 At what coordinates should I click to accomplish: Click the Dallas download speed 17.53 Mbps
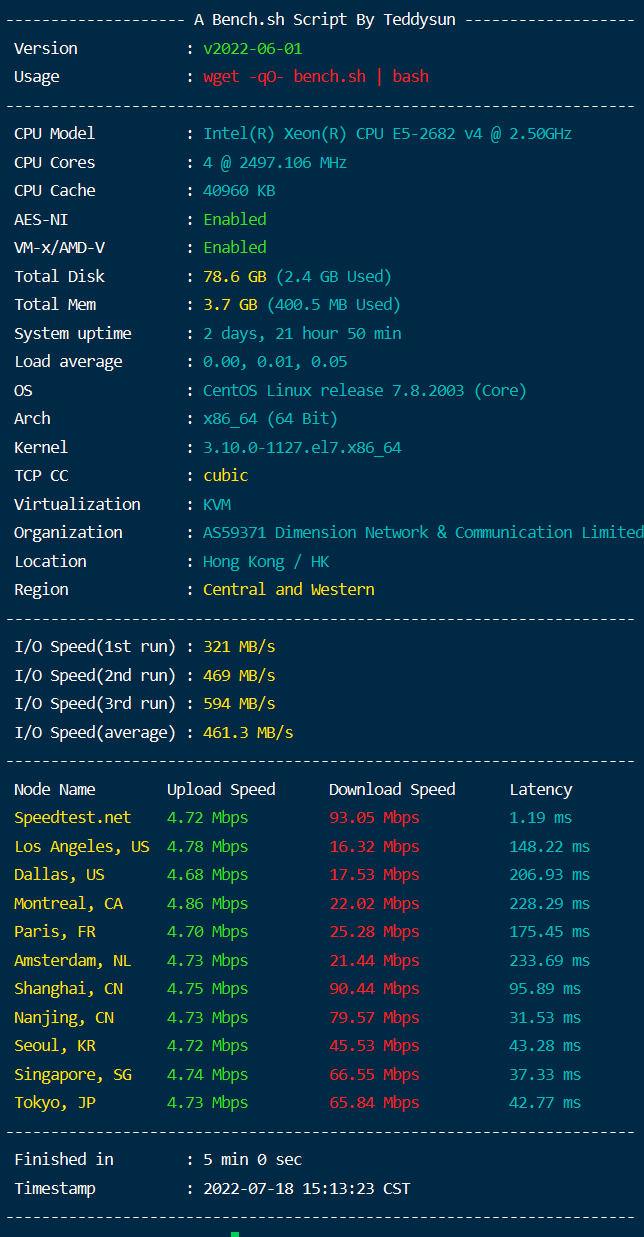pyautogui.click(x=374, y=874)
